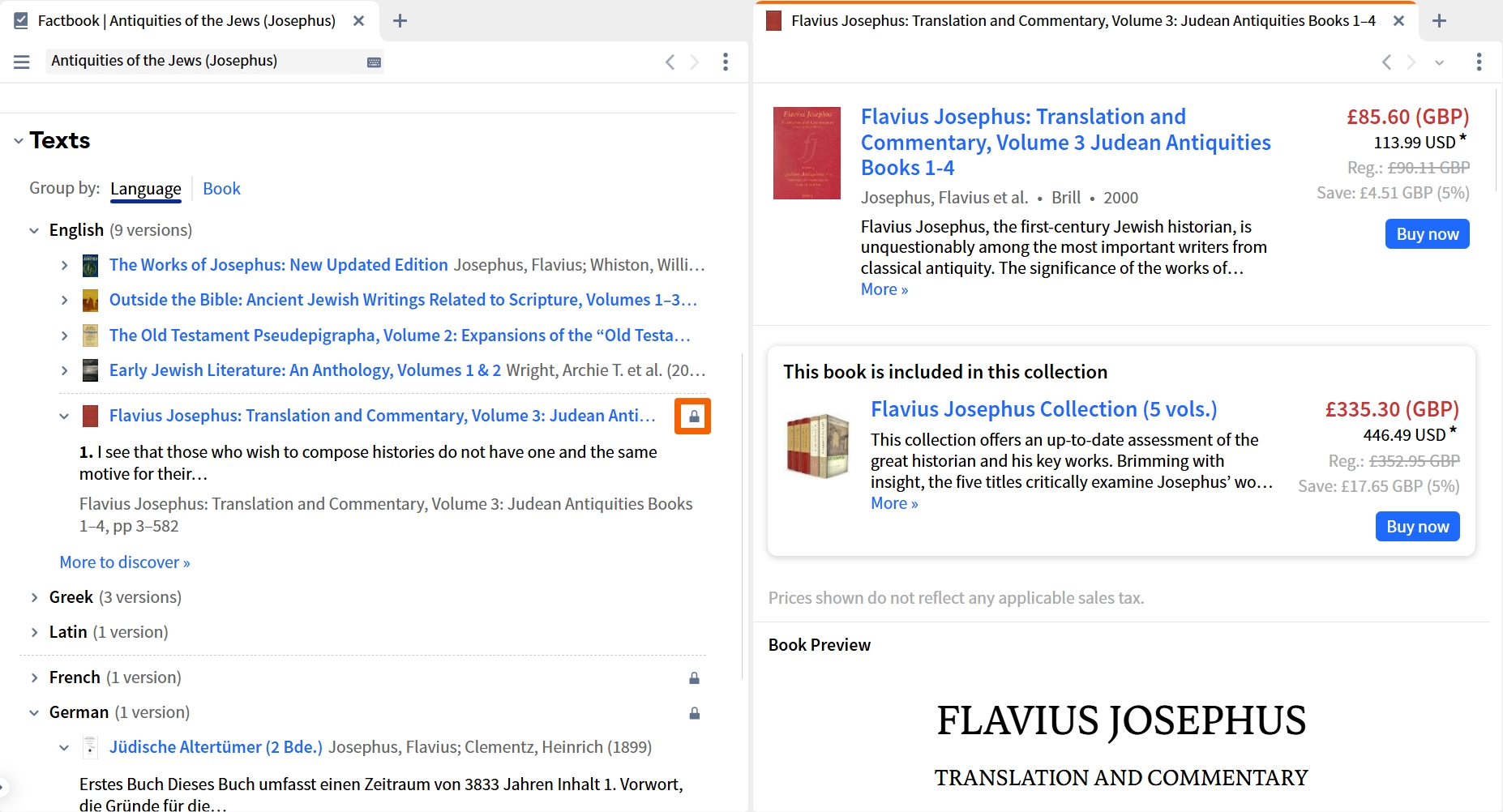Show more of Volume 3 description
Image resolution: width=1503 pixels, height=812 pixels.
[884, 289]
